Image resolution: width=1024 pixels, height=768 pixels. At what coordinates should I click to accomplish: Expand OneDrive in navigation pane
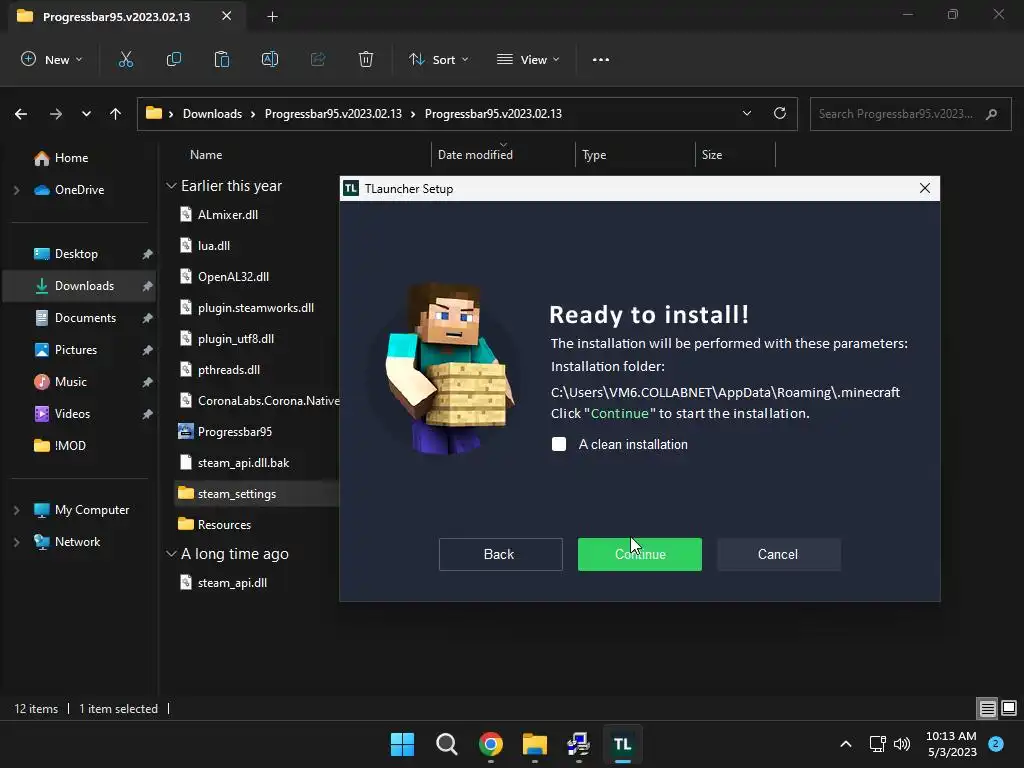(x=16, y=190)
